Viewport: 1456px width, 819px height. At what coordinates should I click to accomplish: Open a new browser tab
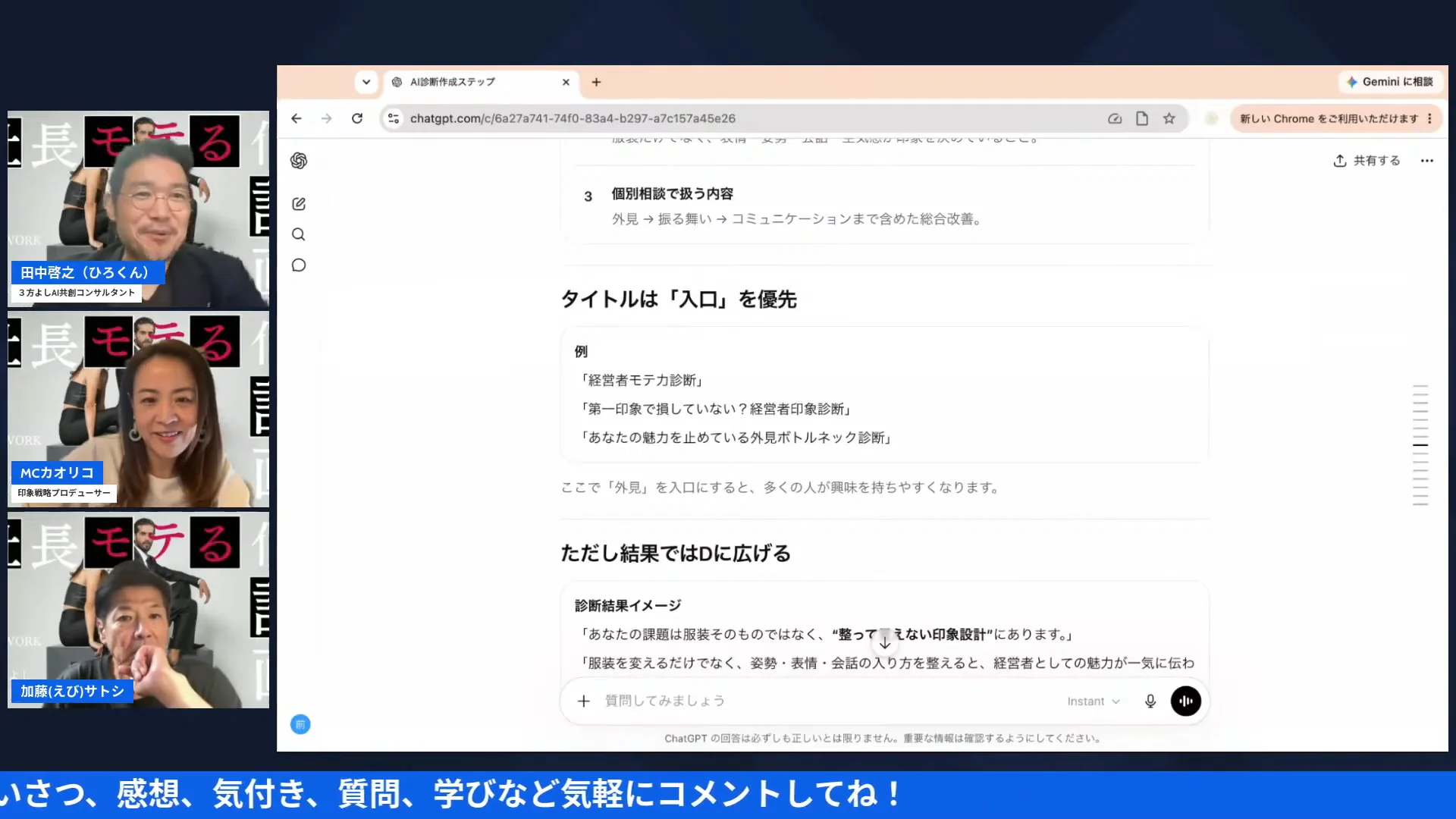tap(597, 82)
